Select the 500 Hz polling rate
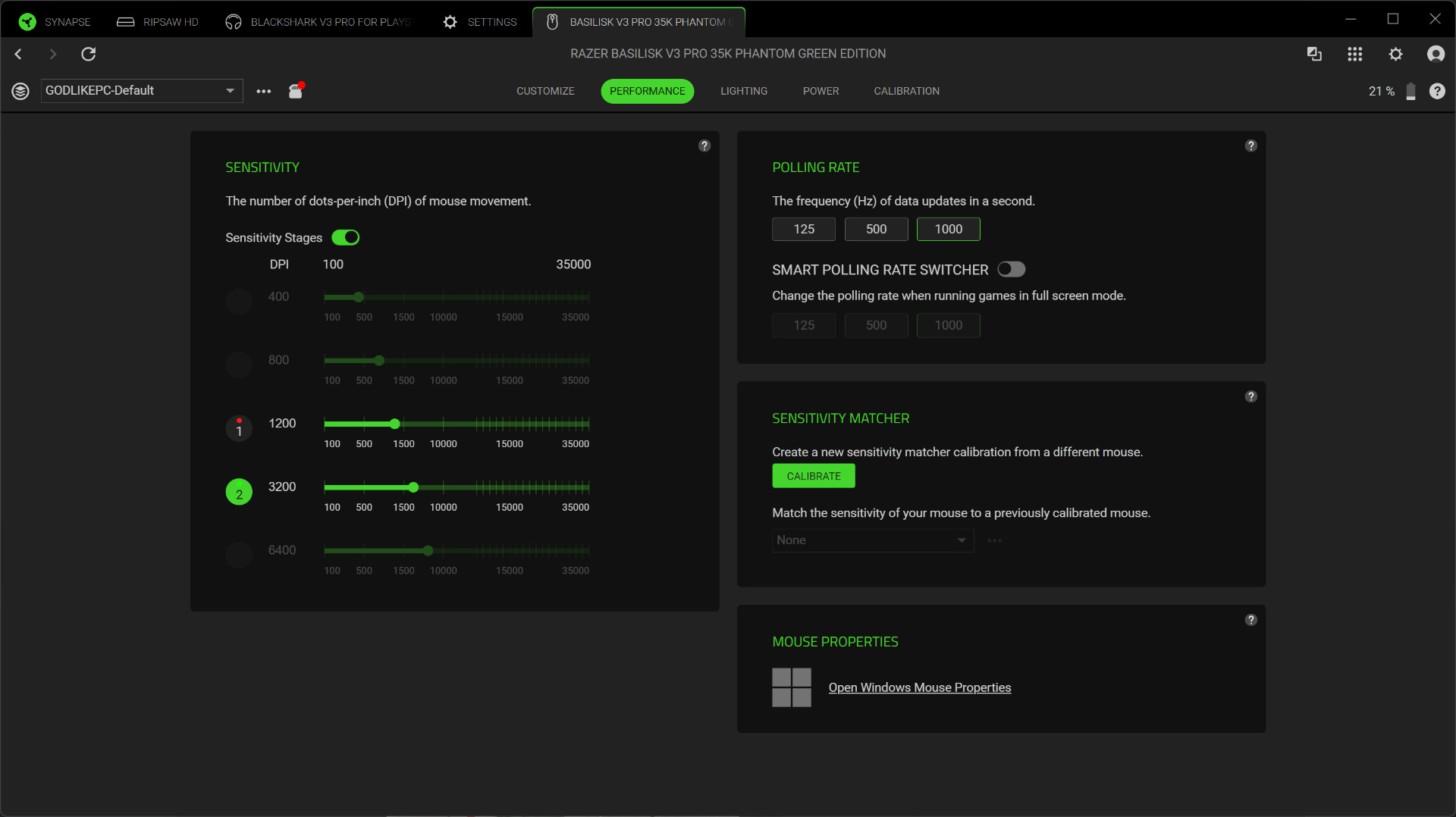1456x817 pixels. tap(876, 229)
